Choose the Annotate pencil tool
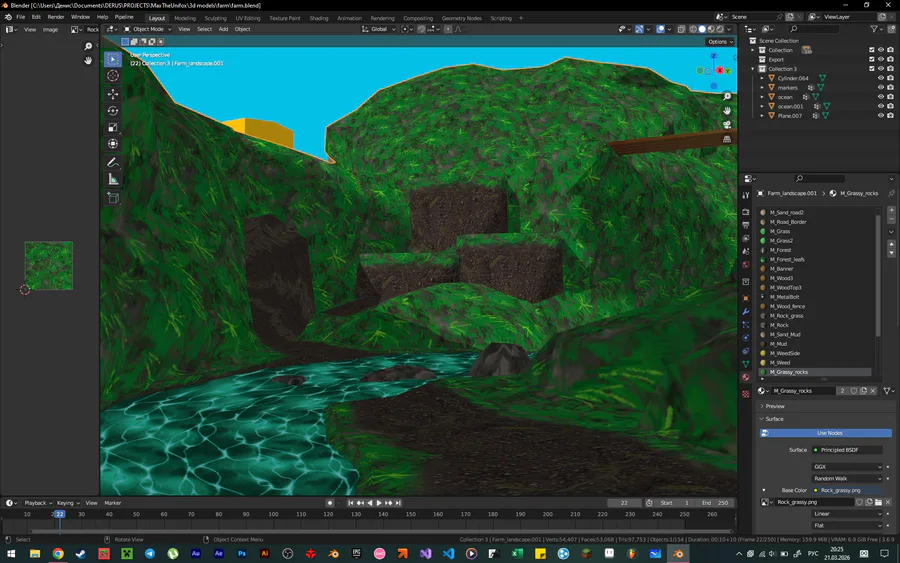Viewport: 900px width, 563px height. pyautogui.click(x=113, y=162)
